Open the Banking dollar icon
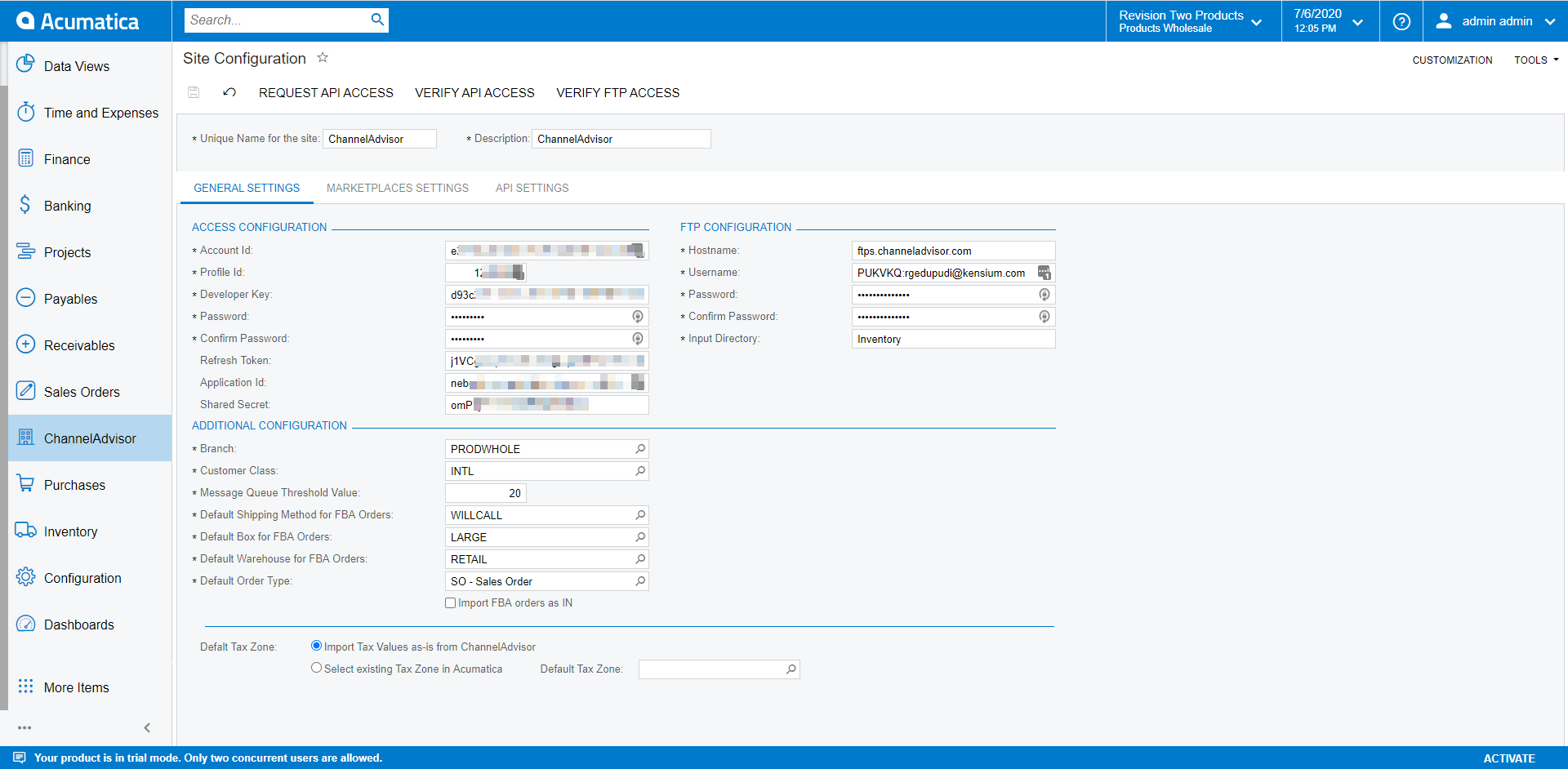The image size is (1568, 769). coord(25,204)
